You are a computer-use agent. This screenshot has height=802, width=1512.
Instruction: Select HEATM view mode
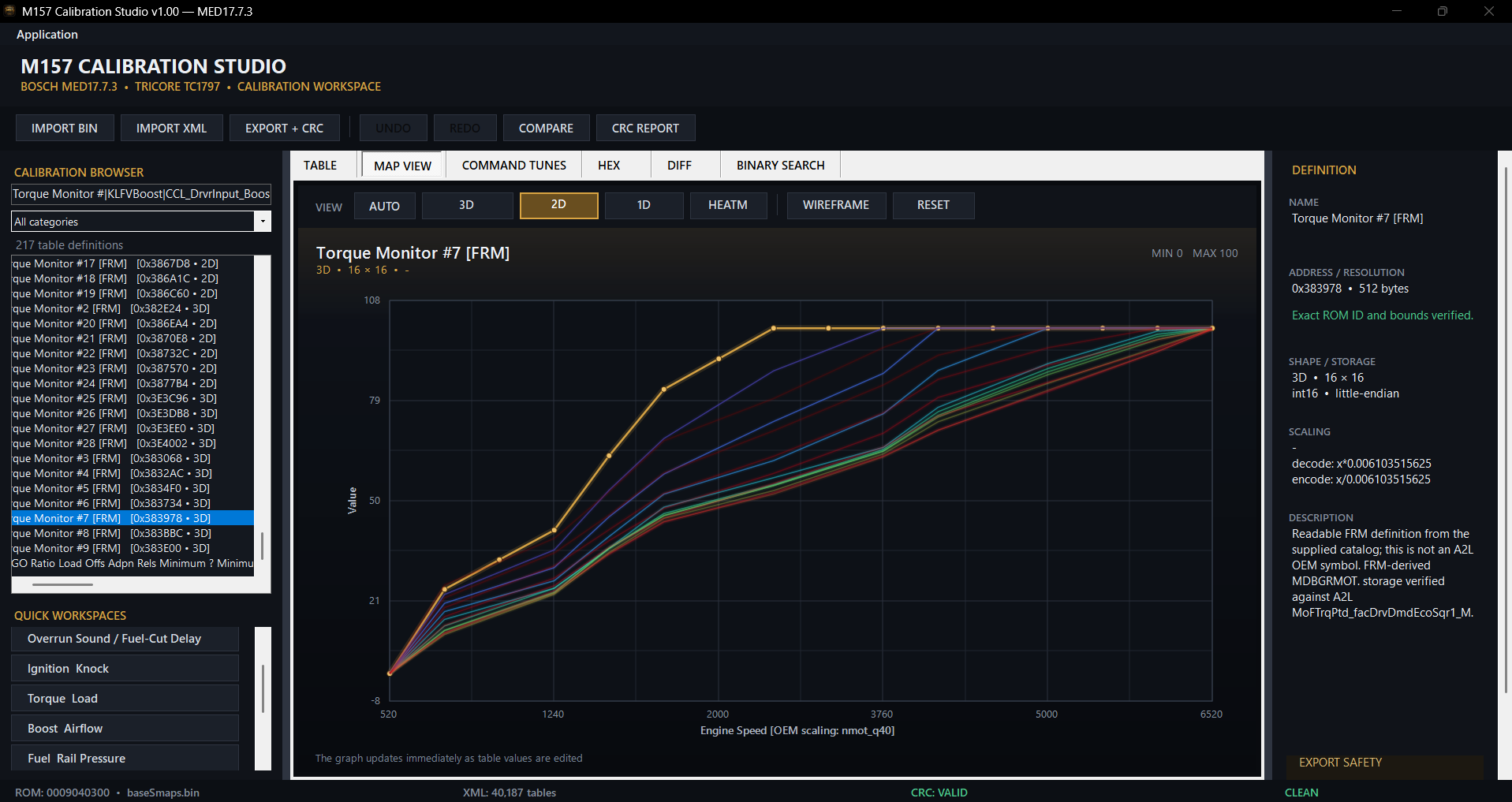click(x=728, y=205)
